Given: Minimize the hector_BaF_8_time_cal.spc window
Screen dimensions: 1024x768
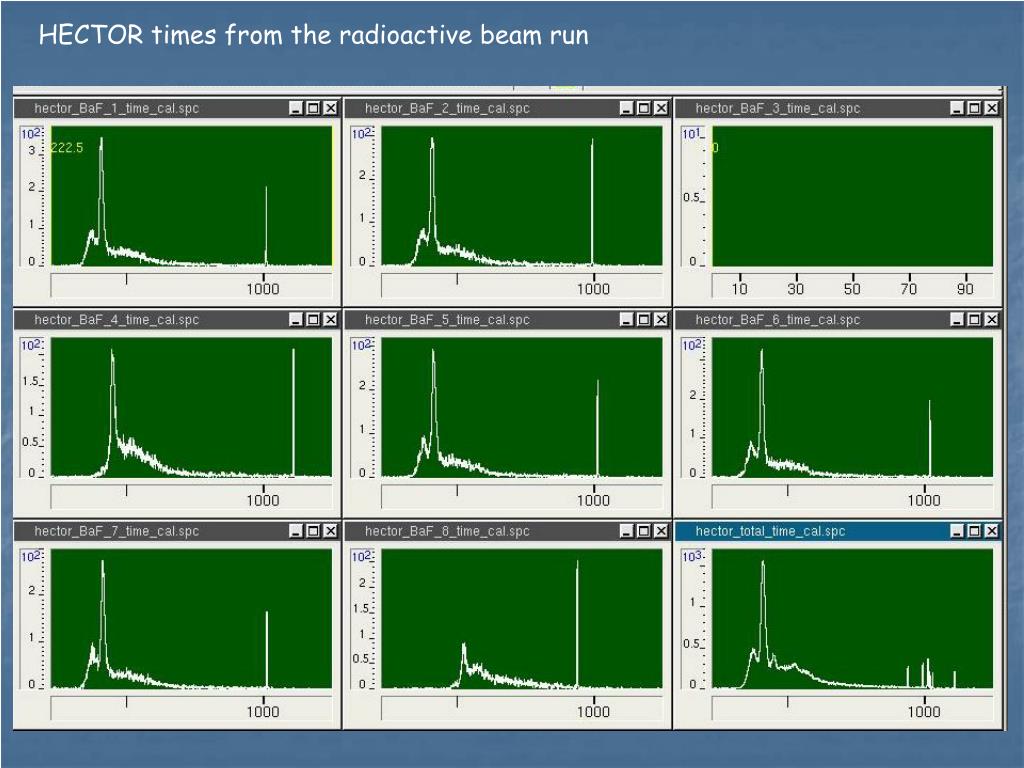Looking at the screenshot, I should coord(627,531).
